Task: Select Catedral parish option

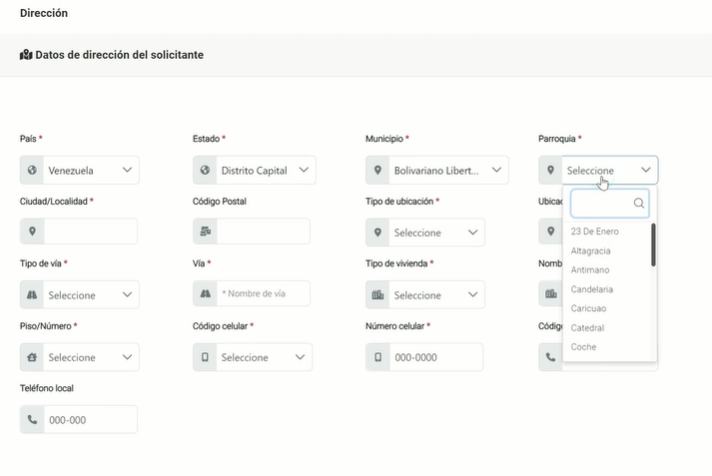Action: [587, 328]
